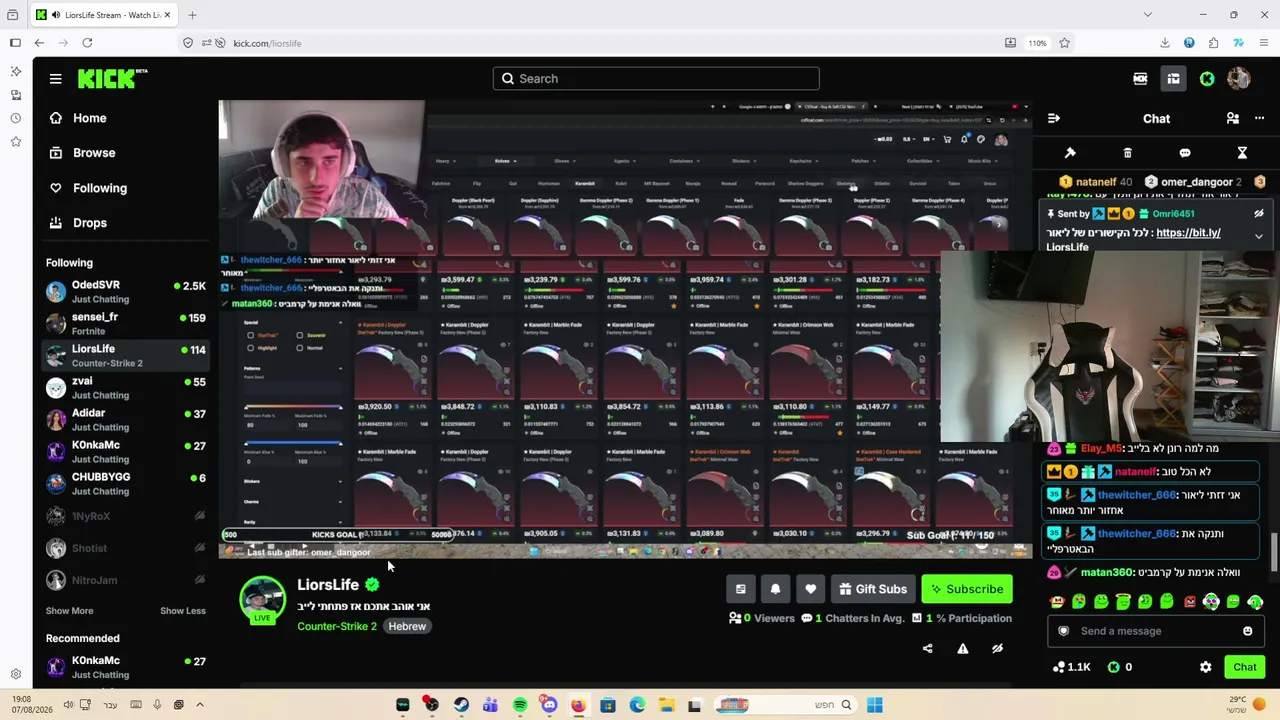Click the chat bubble mode icon
This screenshot has width=1280, height=720.
click(1185, 153)
